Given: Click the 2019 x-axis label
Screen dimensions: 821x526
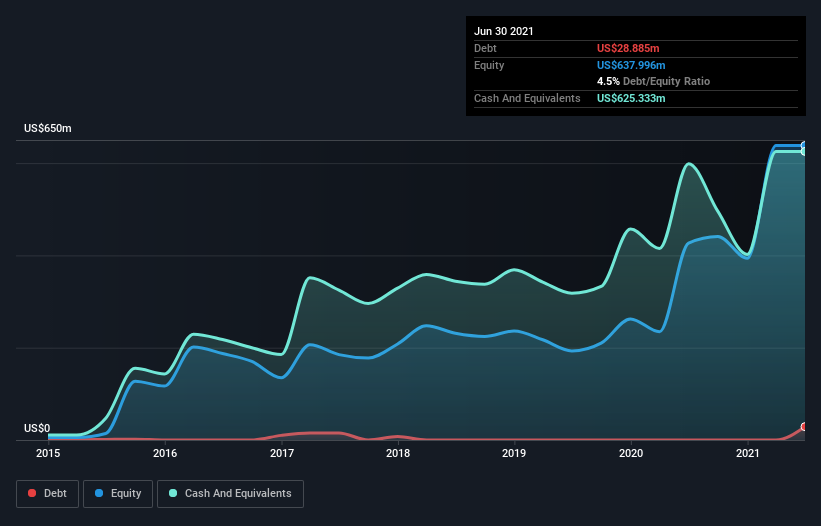Looking at the screenshot, I should [x=514, y=453].
